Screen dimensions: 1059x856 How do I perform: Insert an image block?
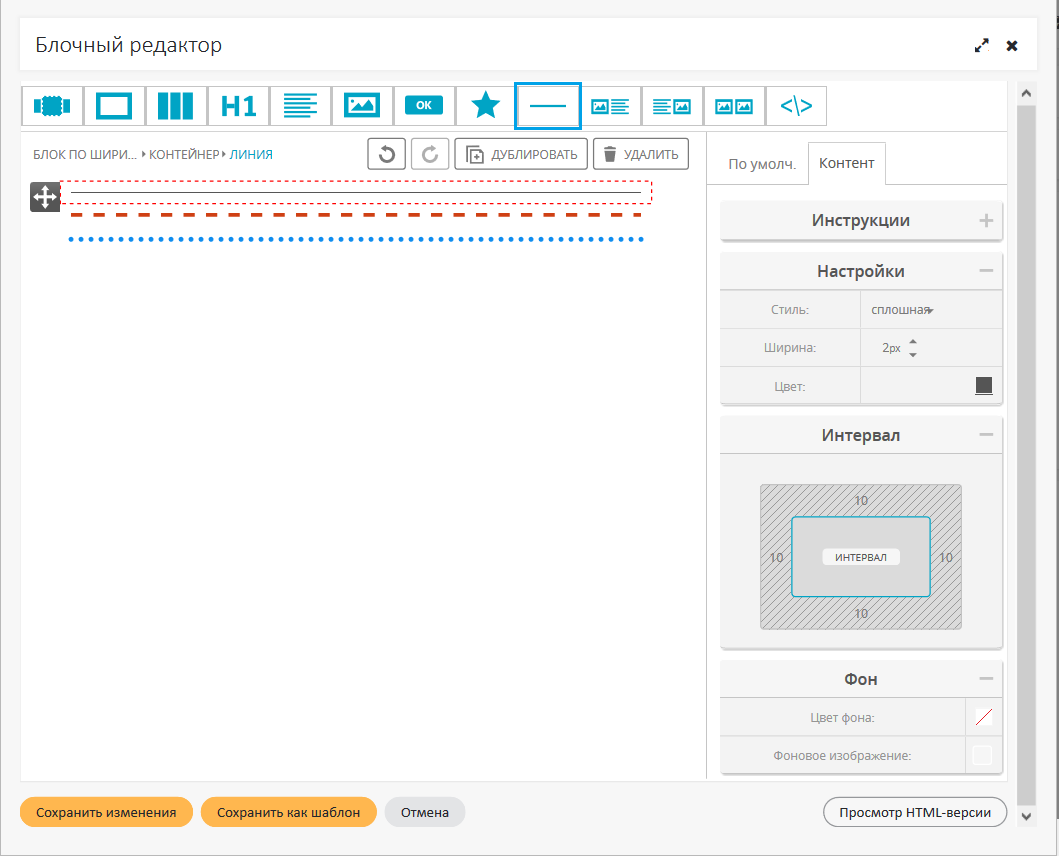[362, 105]
